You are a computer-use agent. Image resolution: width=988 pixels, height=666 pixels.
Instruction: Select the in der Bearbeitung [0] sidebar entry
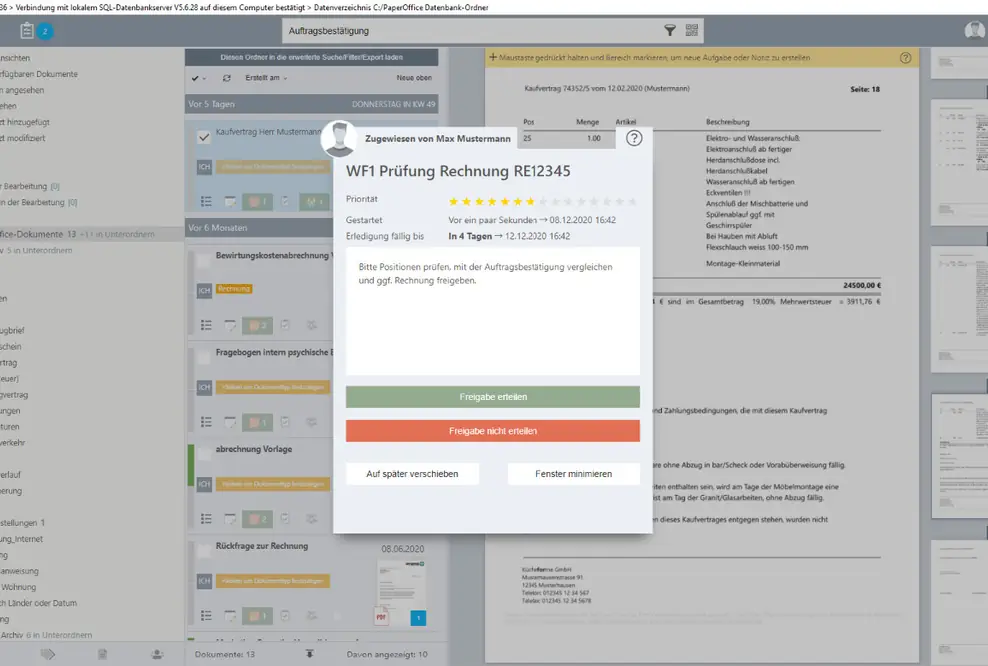tap(38, 202)
